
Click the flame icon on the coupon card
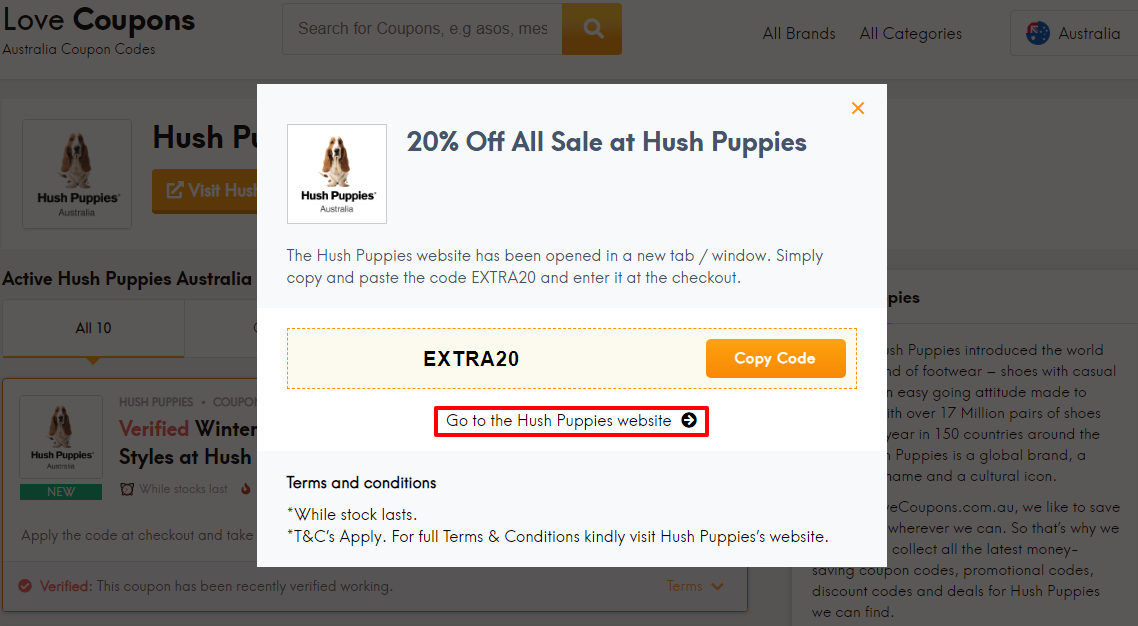click(x=245, y=489)
